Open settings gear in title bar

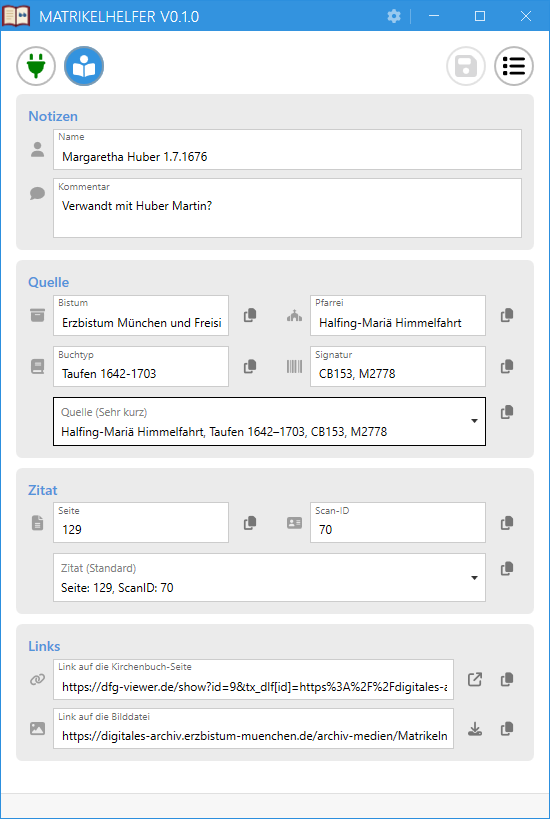[393, 16]
